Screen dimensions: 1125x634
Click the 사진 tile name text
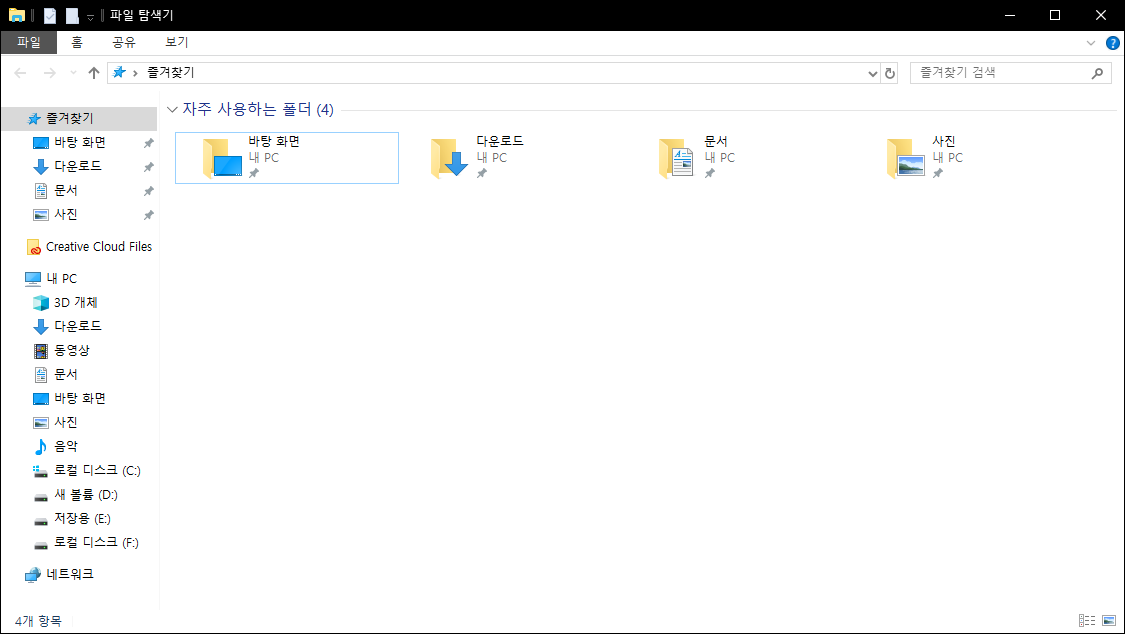point(943,141)
